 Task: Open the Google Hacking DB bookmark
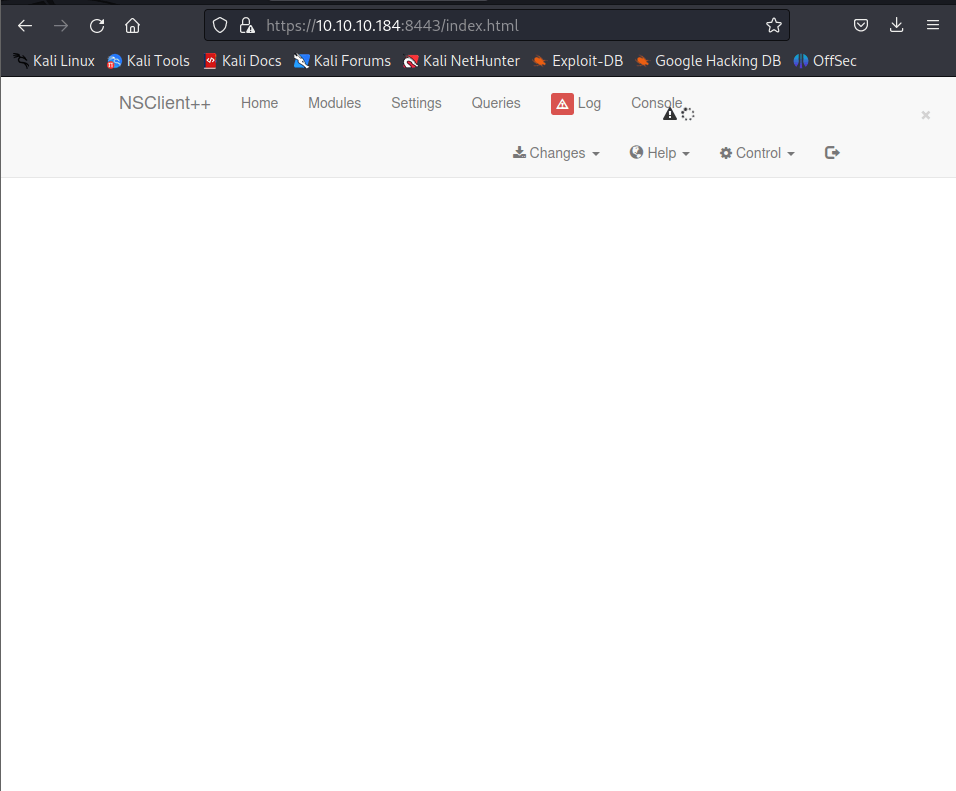point(708,61)
